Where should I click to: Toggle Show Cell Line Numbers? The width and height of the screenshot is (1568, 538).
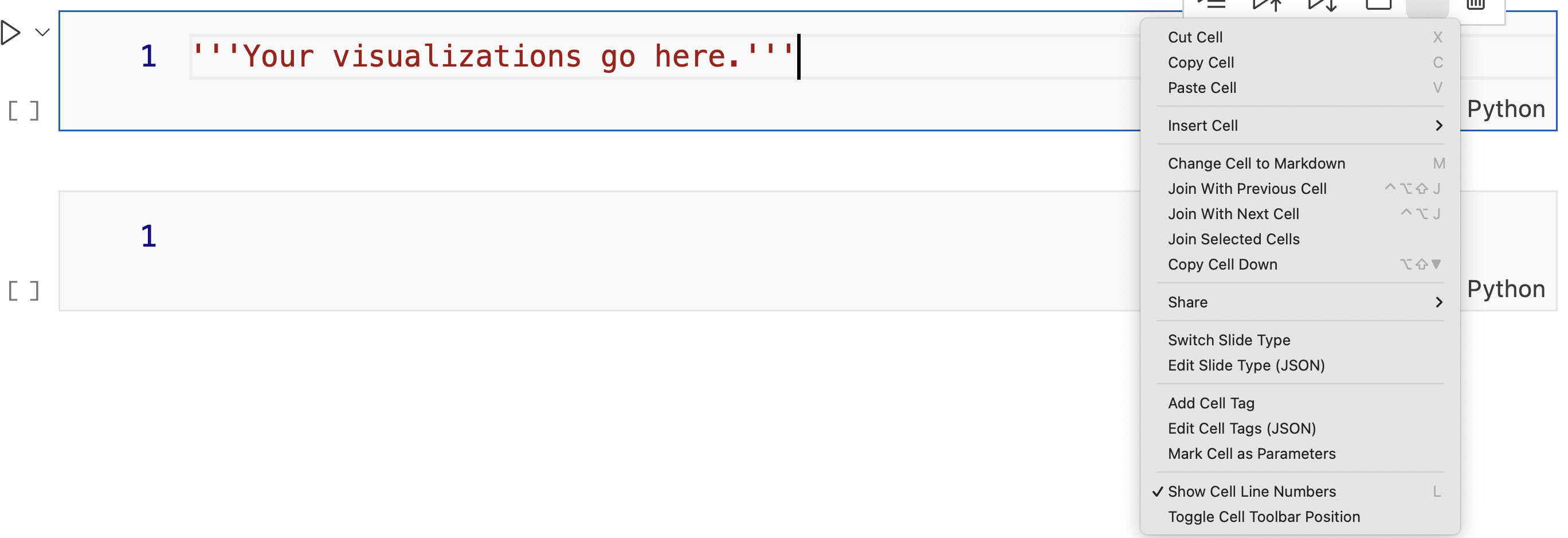point(1252,491)
